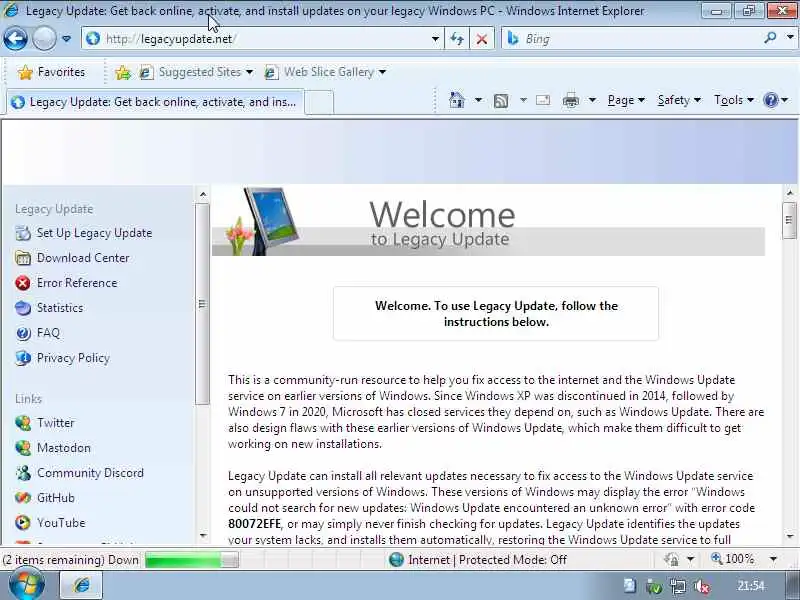Click the Print toolbar icon
The width and height of the screenshot is (800, 600).
pos(570,101)
